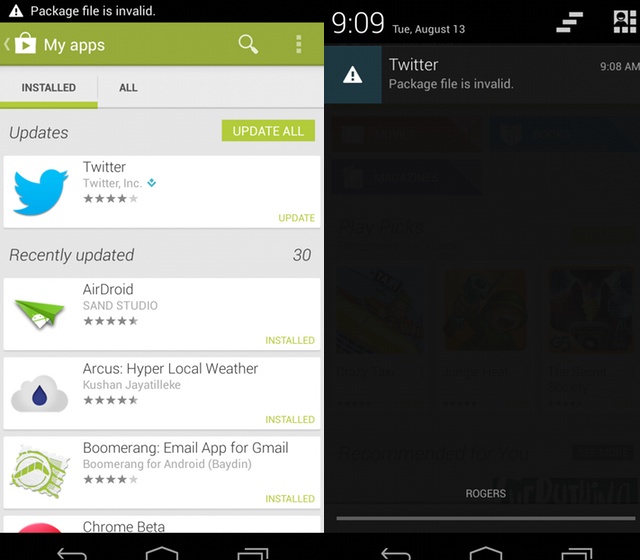This screenshot has width=640, height=560.
Task: Tap the left Back navigation button
Action: (x=72, y=553)
